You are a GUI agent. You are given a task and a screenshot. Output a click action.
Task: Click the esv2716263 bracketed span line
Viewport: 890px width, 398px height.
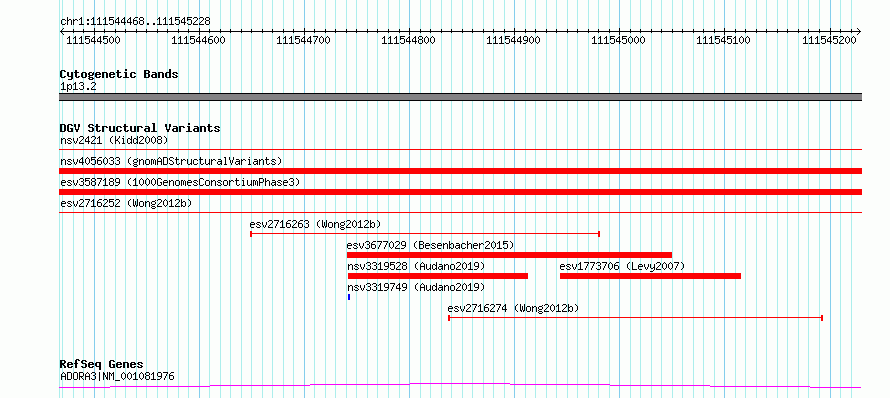pyautogui.click(x=425, y=234)
